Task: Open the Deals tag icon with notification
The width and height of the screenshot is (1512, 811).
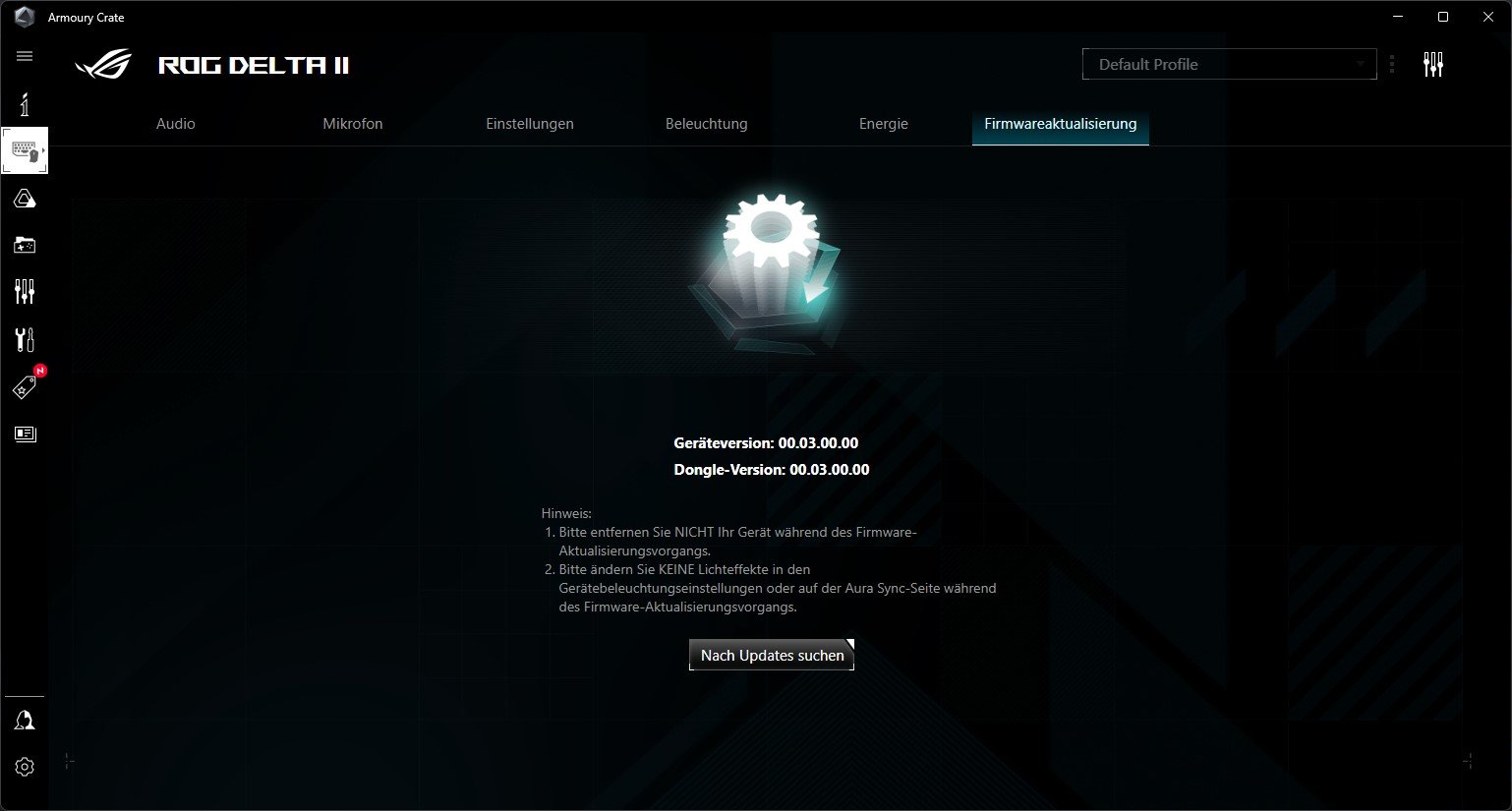Action: click(25, 386)
